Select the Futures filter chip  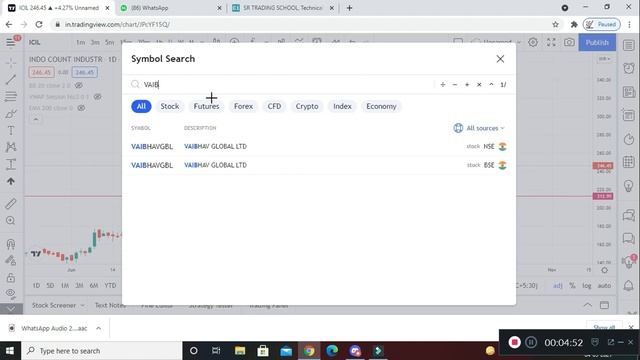[206, 106]
